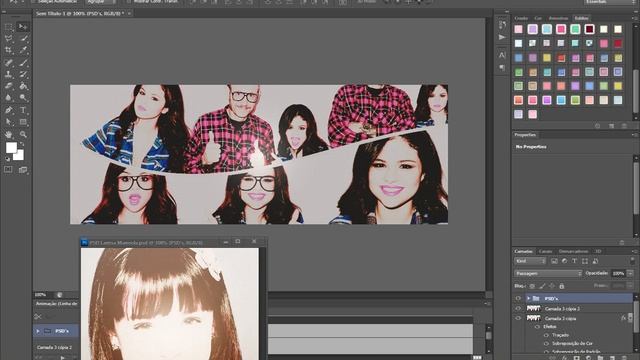Open the Styles panel flyout menu
This screenshot has width=640, height=360.
pyautogui.click(x=634, y=18)
